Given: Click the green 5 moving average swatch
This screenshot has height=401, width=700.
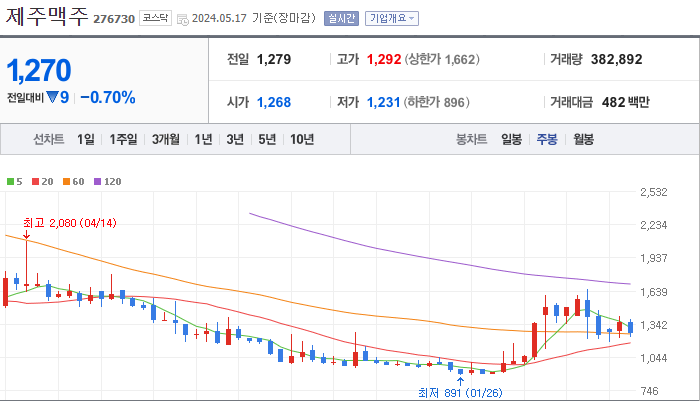Looking at the screenshot, I should [x=10, y=181].
